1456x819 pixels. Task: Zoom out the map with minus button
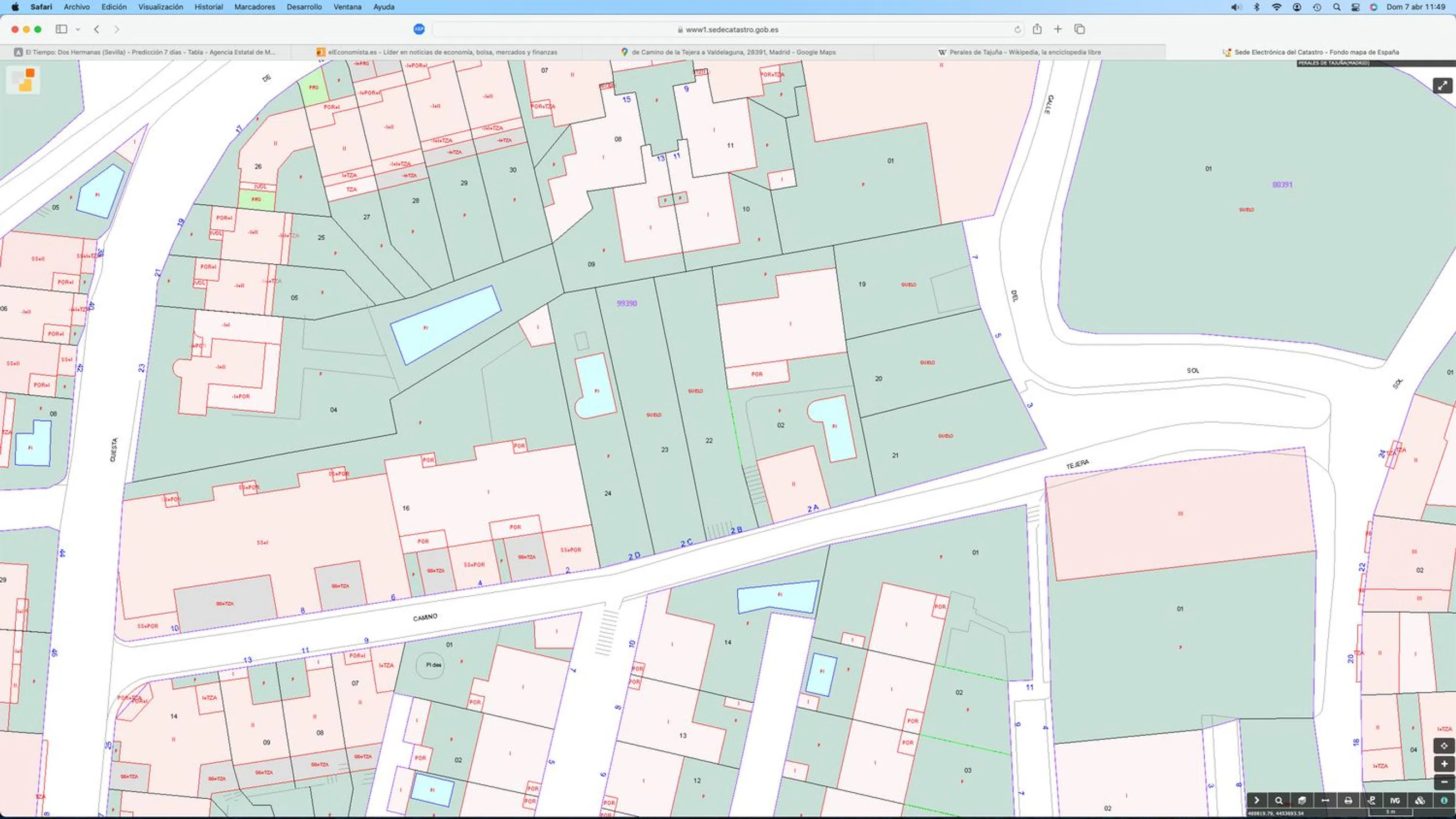1443,783
